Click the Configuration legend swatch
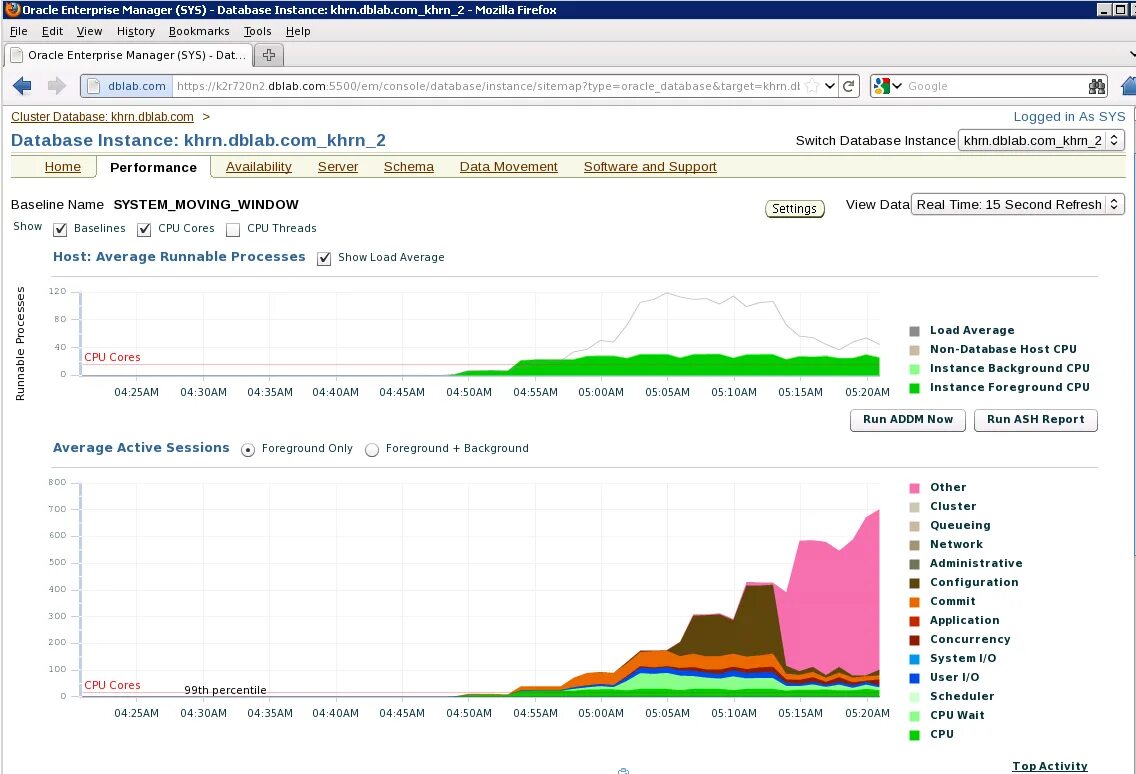The height and width of the screenshot is (774, 1136). (x=914, y=583)
